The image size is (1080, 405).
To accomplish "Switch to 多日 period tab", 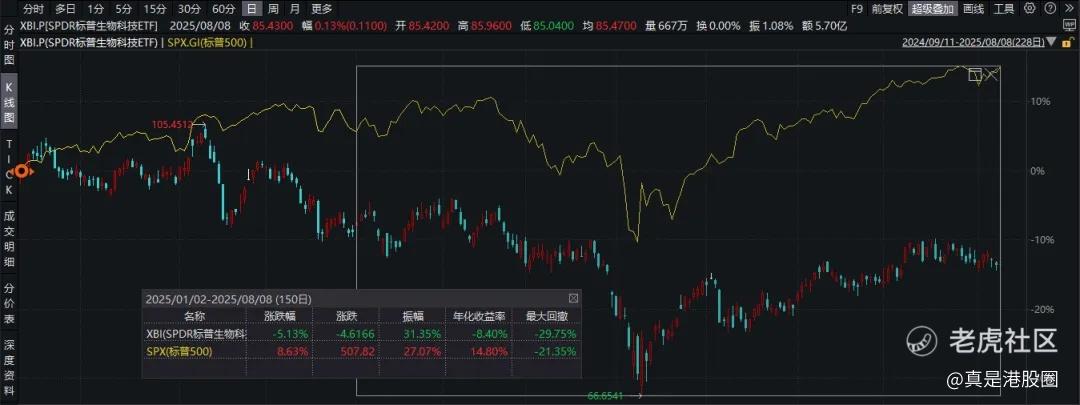I will point(66,9).
